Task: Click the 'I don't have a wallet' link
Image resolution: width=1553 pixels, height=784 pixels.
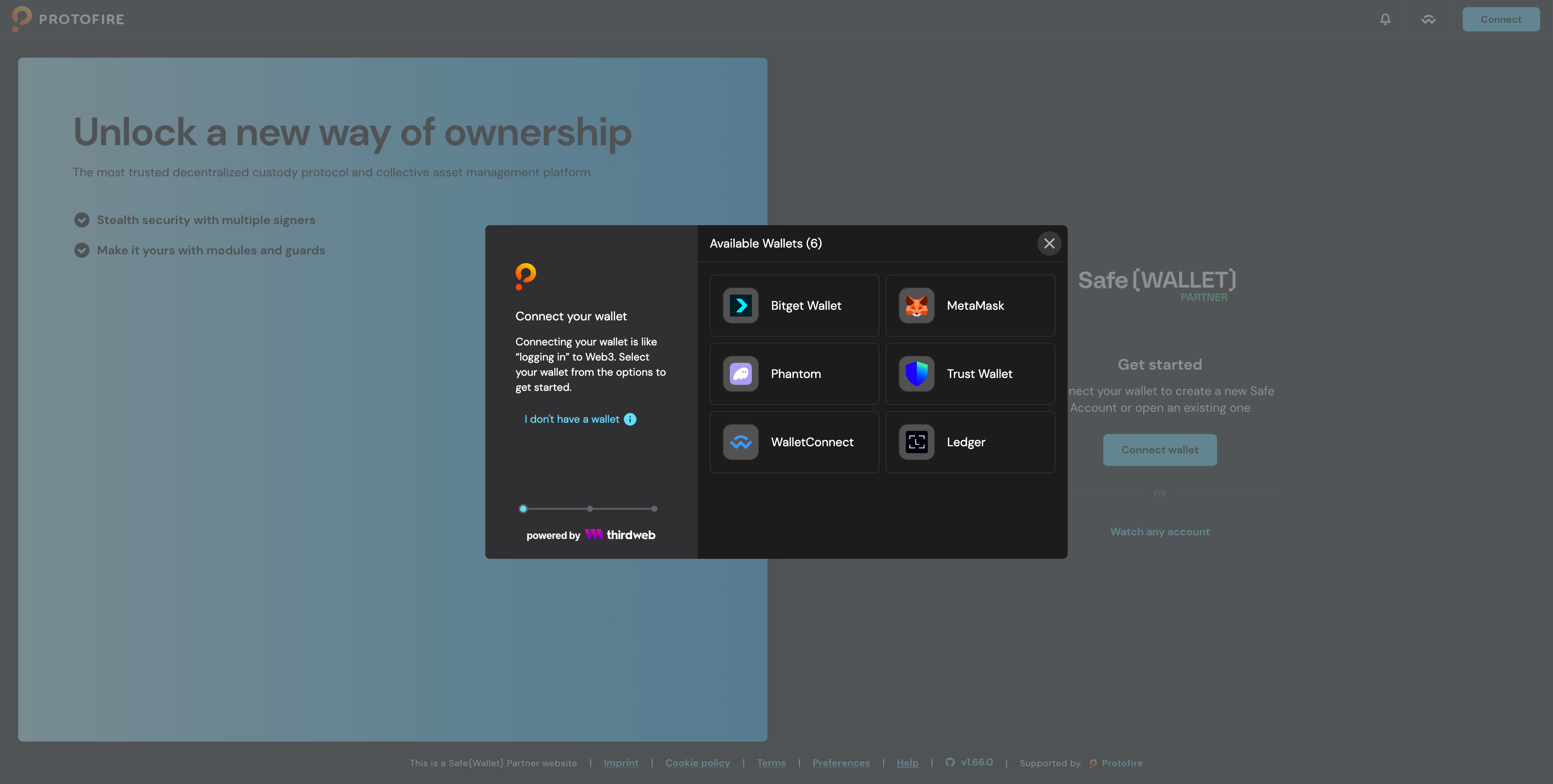Action: (x=571, y=419)
